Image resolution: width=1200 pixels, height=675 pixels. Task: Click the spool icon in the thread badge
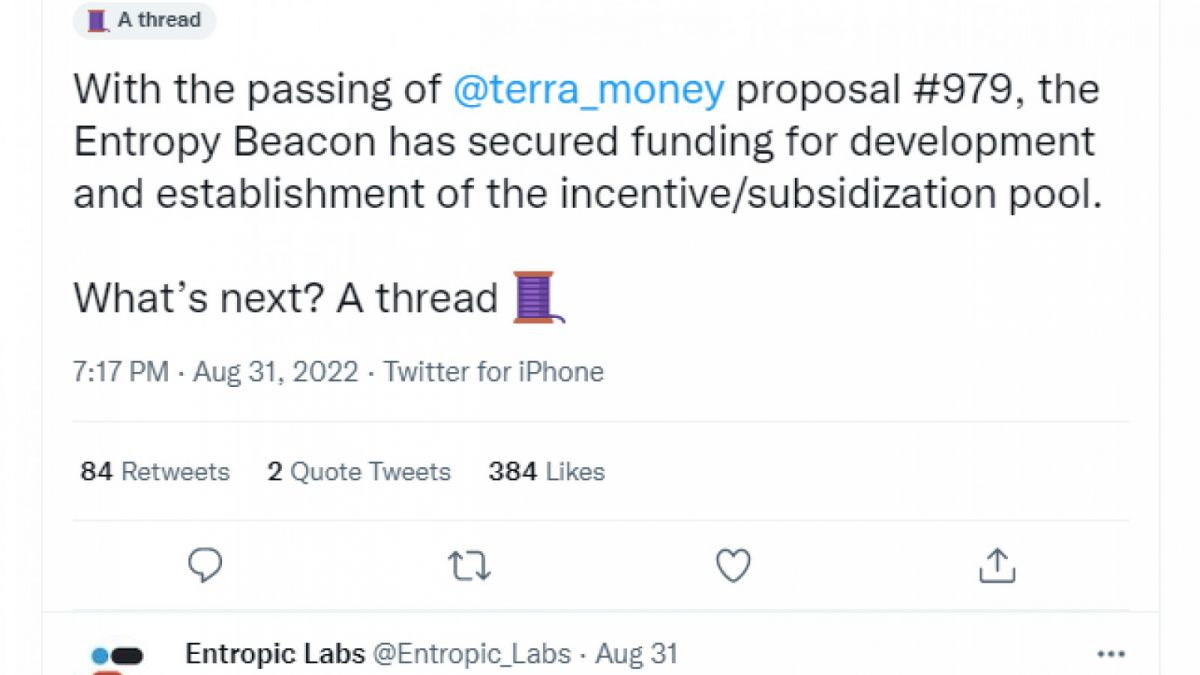pyautogui.click(x=96, y=20)
